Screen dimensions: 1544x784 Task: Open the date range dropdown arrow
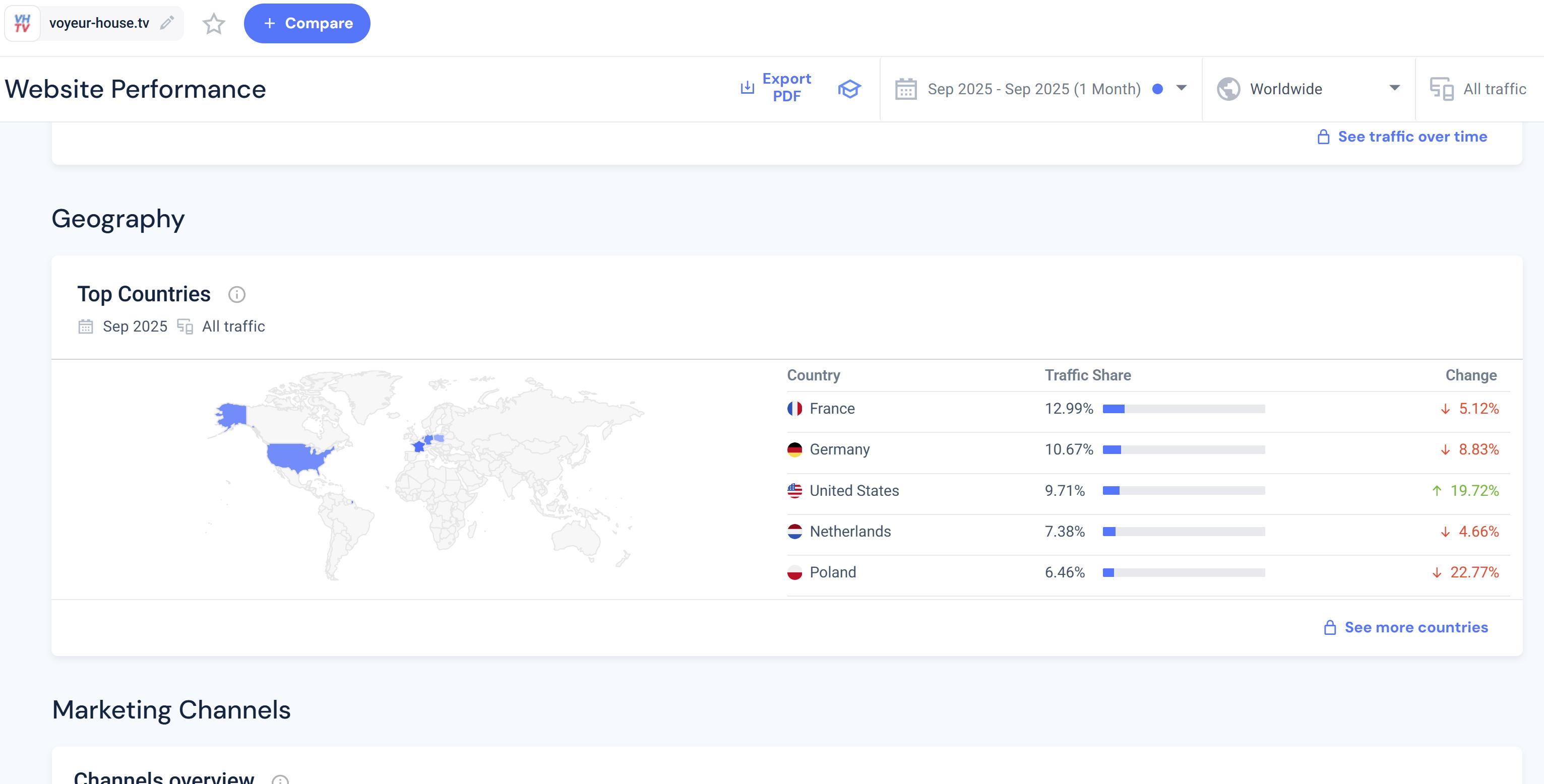1181,88
